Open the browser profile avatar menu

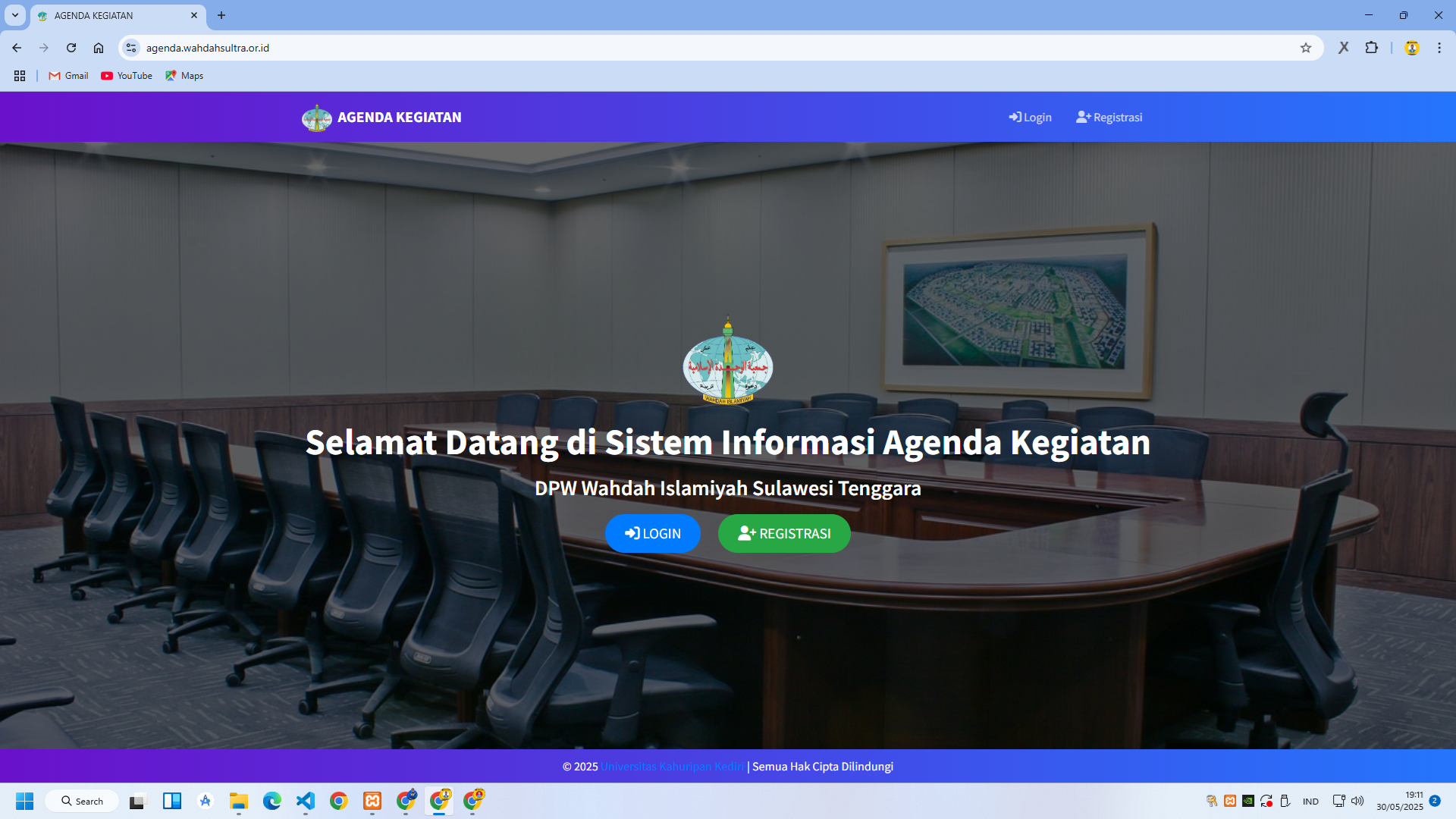point(1412,47)
